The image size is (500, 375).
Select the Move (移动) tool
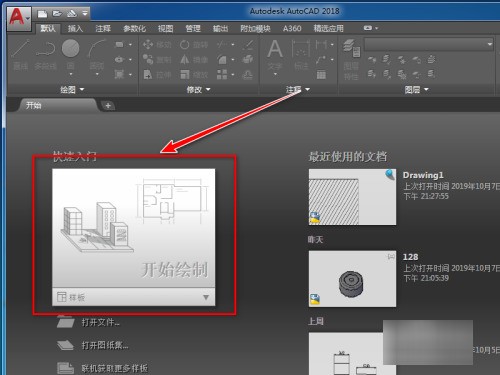(157, 44)
